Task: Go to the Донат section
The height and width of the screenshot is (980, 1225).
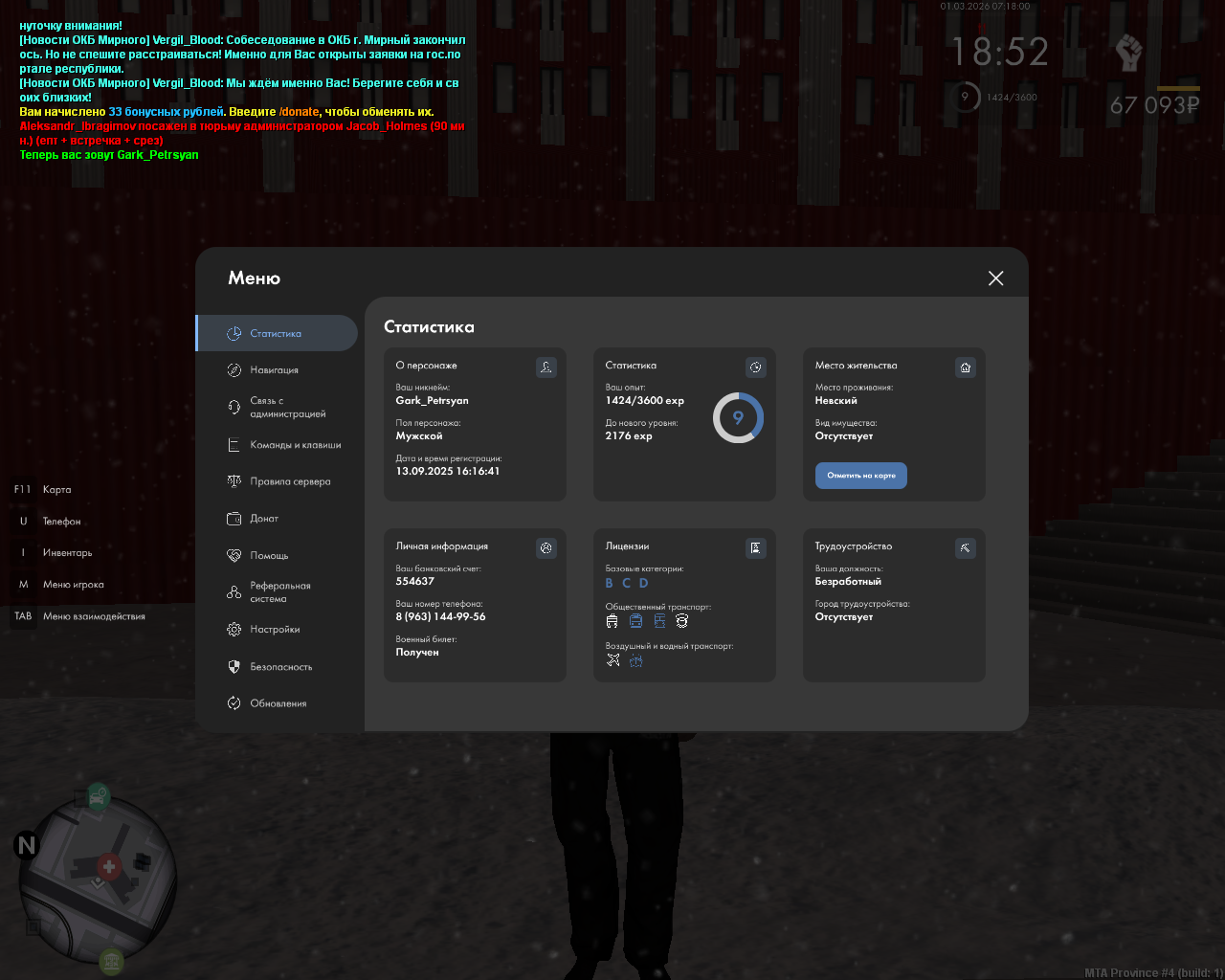Action: [x=264, y=519]
